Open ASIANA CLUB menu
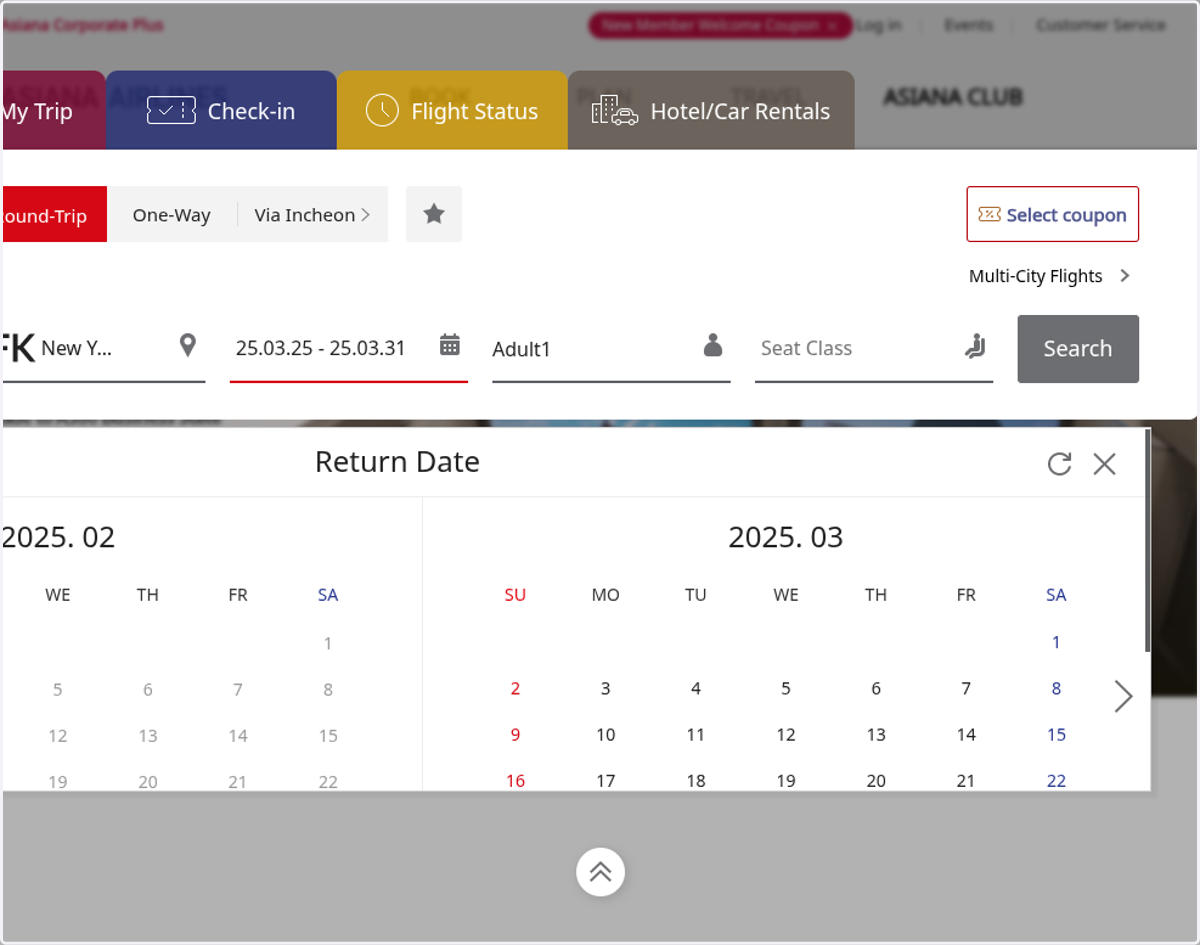Screen dimensions: 1200x945 pyautogui.click(x=952, y=97)
